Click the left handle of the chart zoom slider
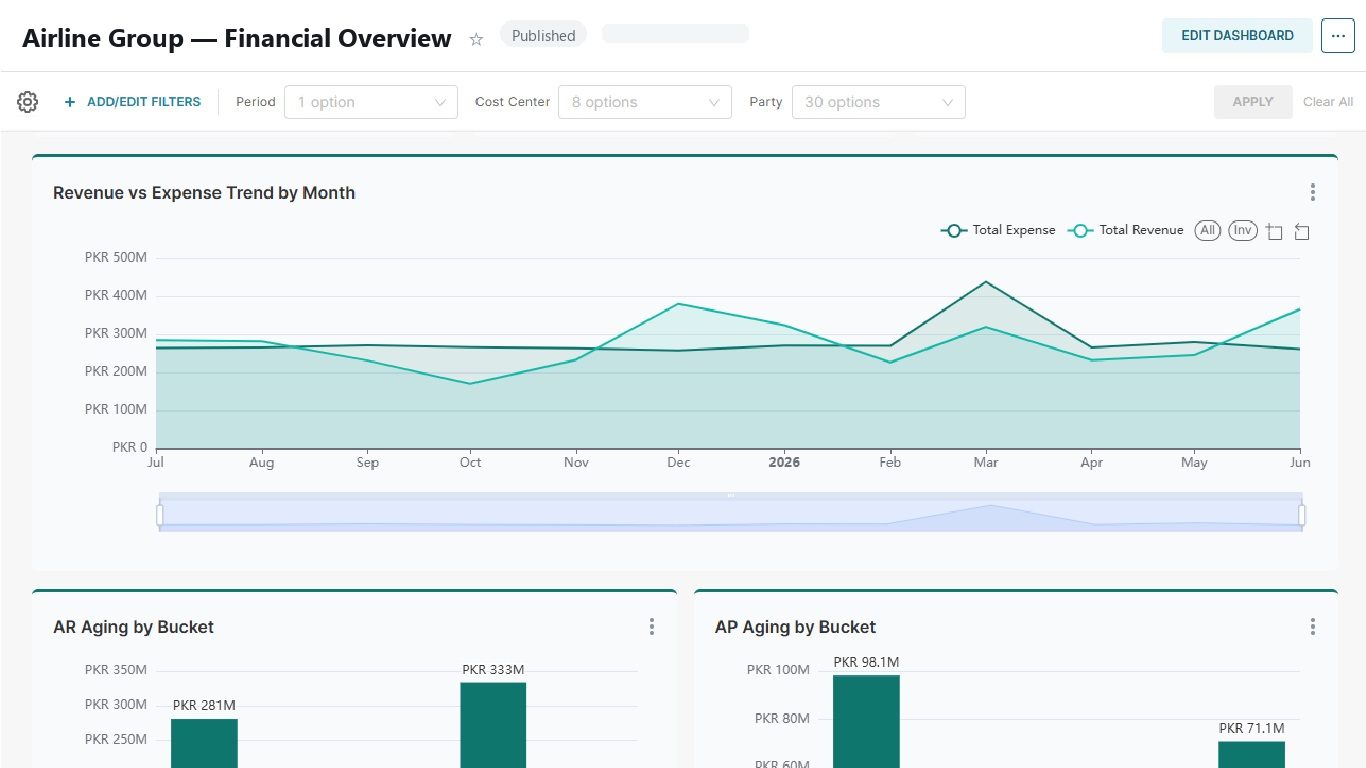This screenshot has width=1366, height=768. click(x=159, y=514)
